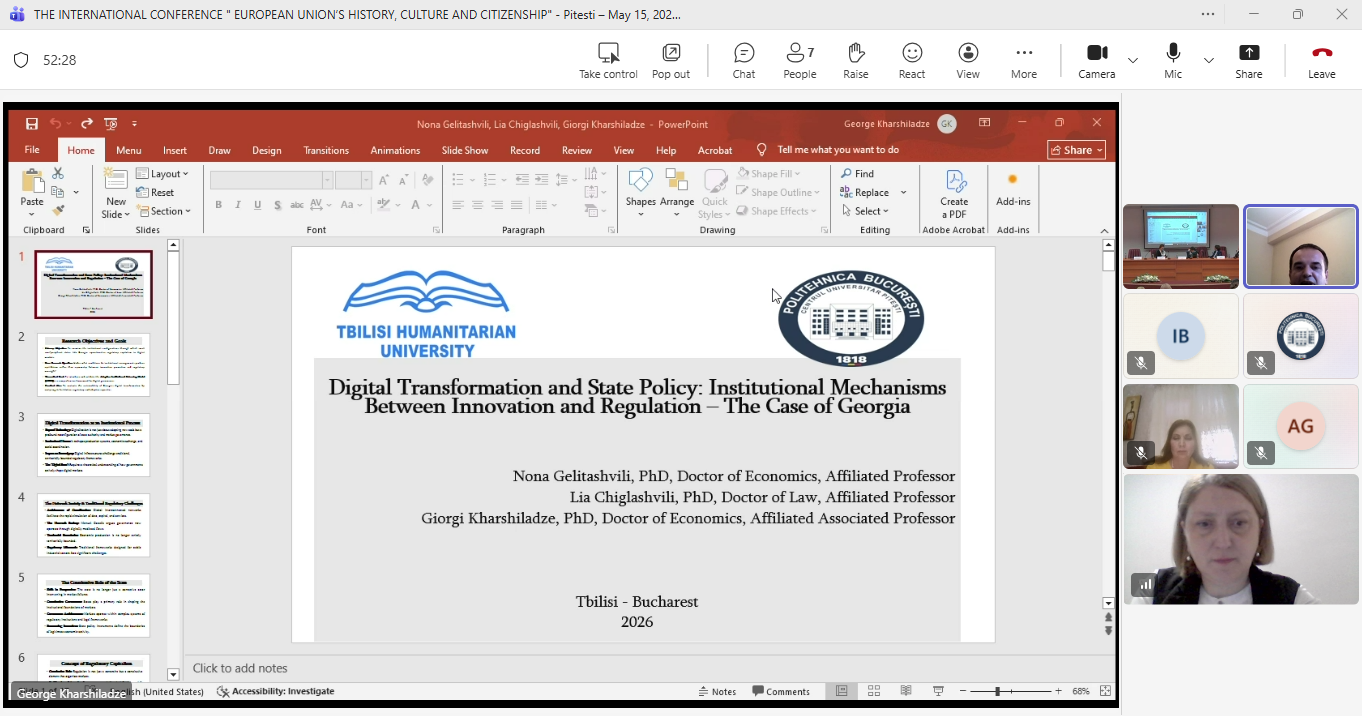This screenshot has height=716, width=1362.
Task: Click the Cut scissors icon
Action: click(x=58, y=174)
